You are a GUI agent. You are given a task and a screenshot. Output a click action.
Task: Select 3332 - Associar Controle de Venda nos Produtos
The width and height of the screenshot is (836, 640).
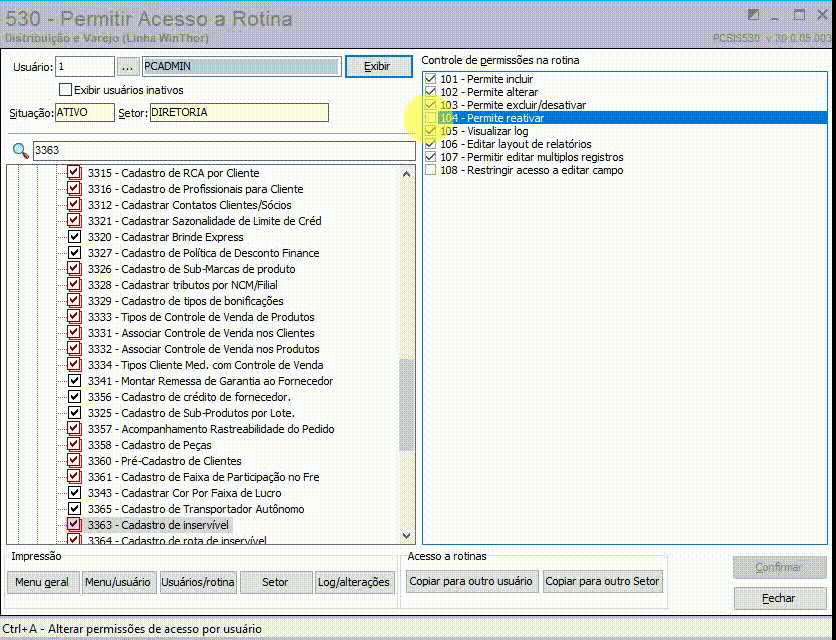click(204, 349)
